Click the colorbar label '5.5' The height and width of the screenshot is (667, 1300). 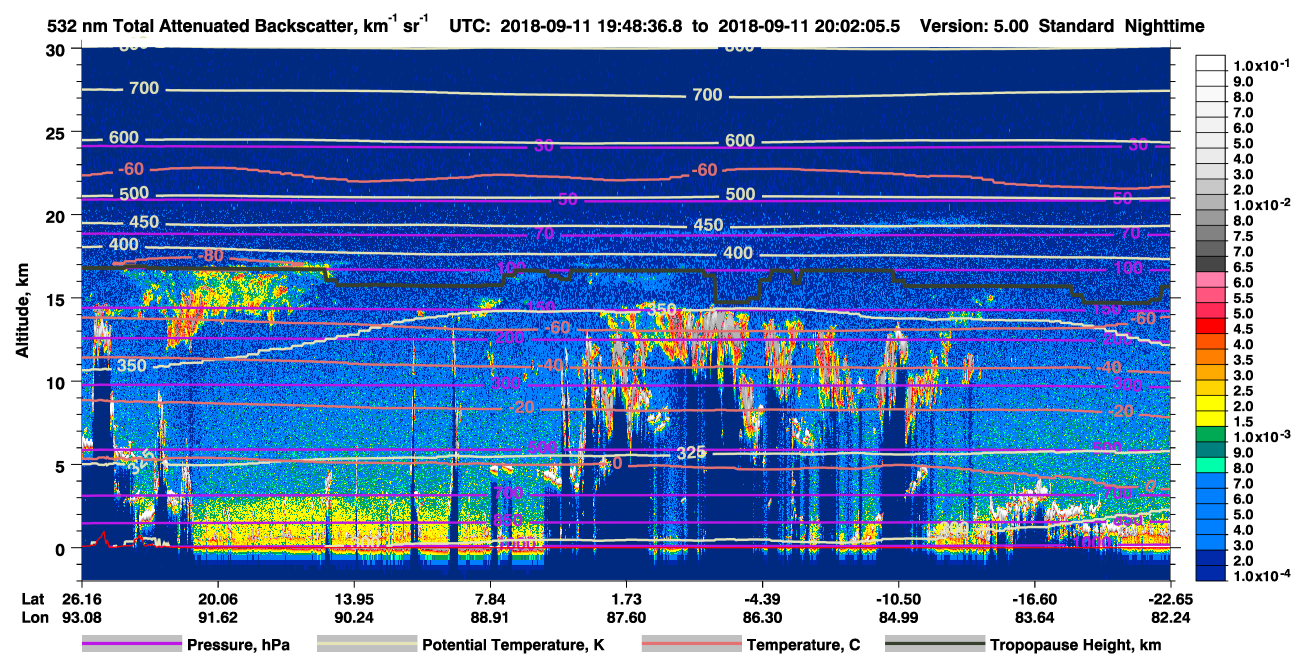[1242, 298]
